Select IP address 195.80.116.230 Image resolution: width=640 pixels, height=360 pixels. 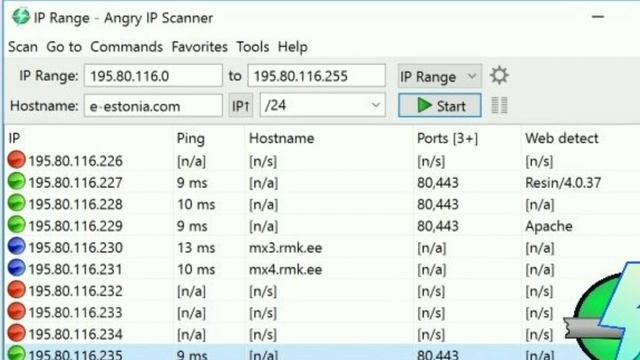76,247
